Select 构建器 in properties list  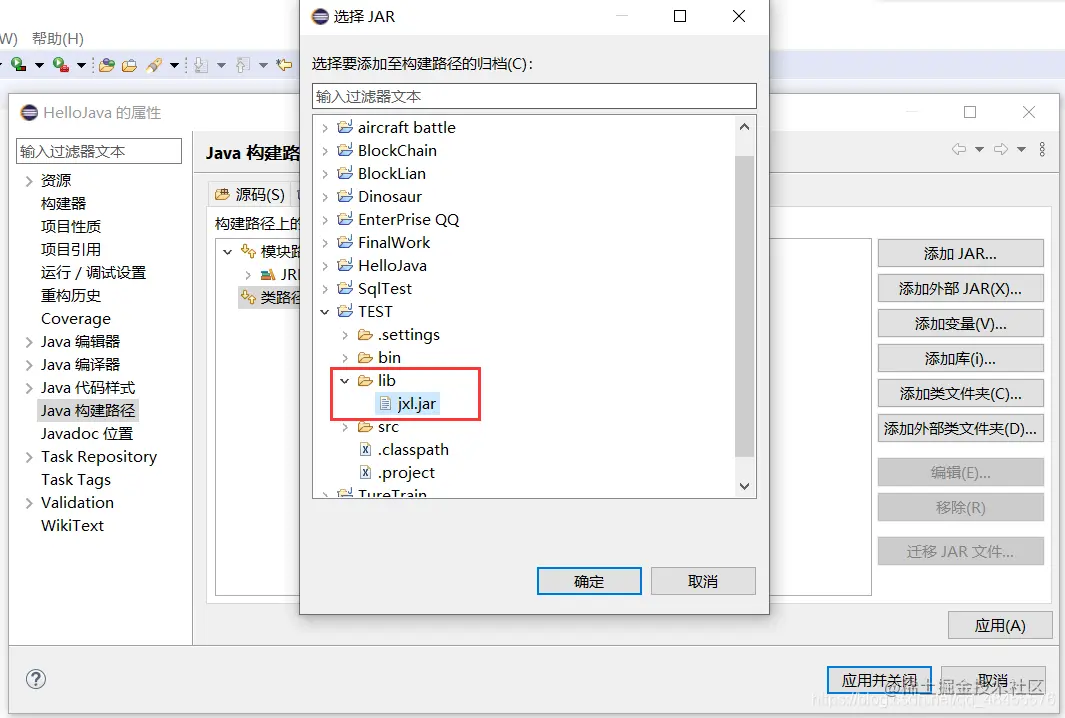tap(63, 204)
